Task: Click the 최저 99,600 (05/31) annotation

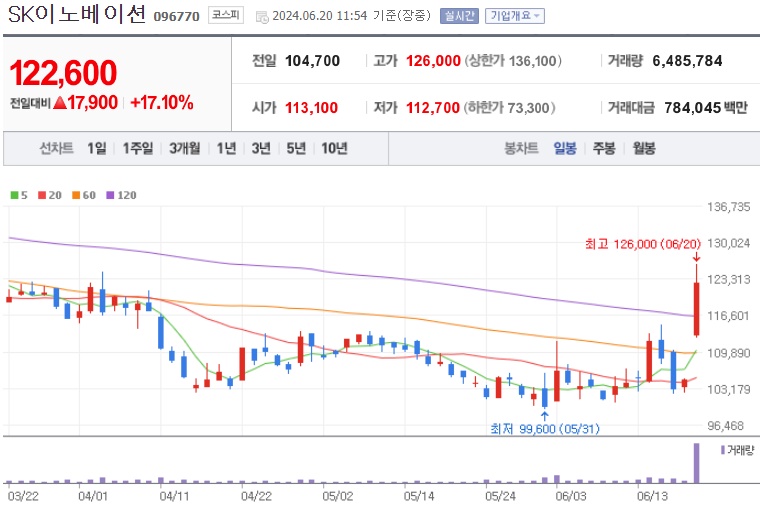Action: (x=545, y=429)
